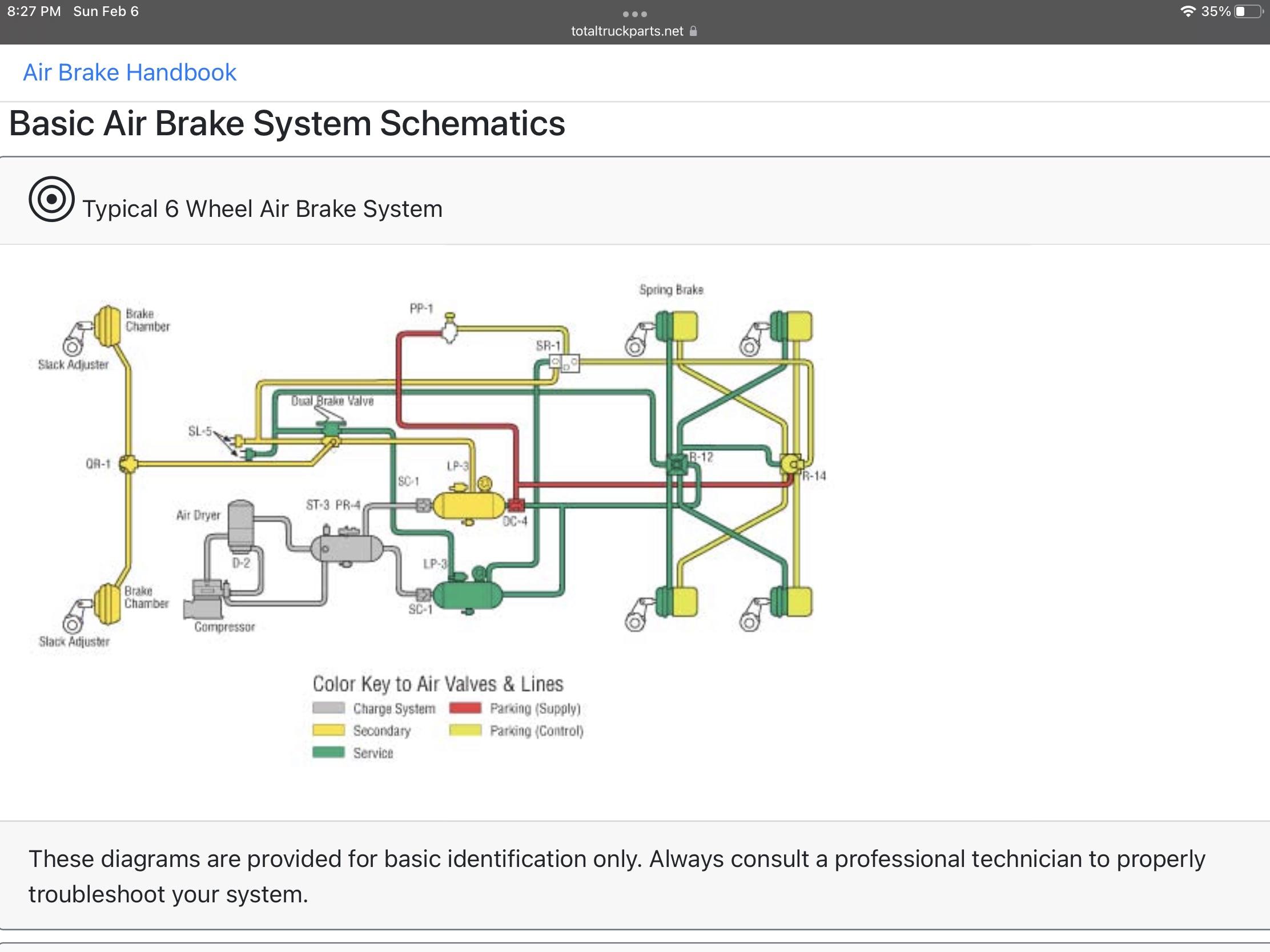Click the diagrams disclaimer paragraph
1270x952 pixels.
617,876
